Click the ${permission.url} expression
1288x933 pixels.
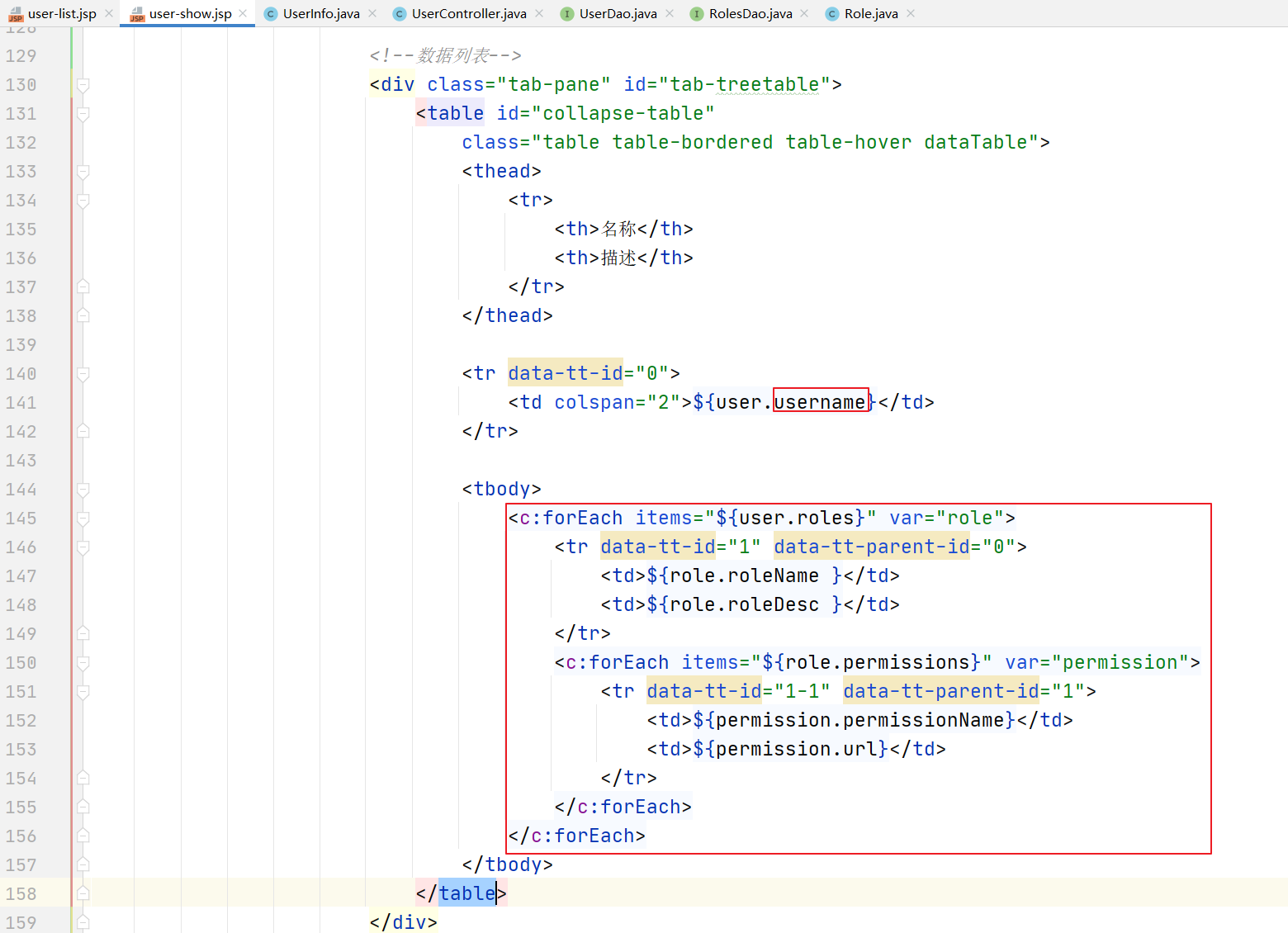point(791,749)
